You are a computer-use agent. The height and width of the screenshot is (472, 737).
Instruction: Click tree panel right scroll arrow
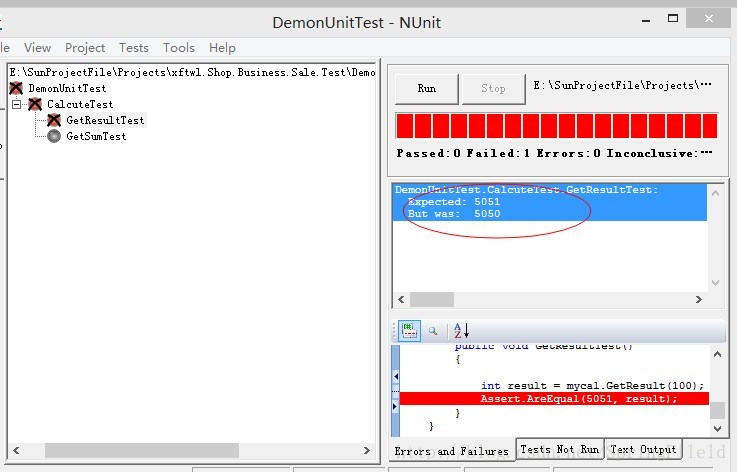(367, 450)
